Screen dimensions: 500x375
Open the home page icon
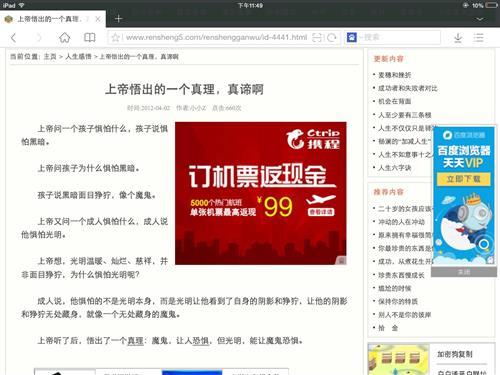[64, 38]
